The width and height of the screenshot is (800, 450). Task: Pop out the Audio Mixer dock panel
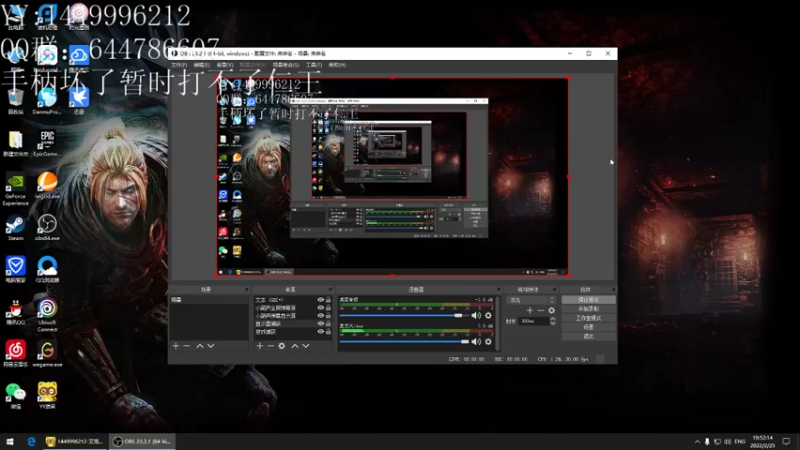pos(498,289)
